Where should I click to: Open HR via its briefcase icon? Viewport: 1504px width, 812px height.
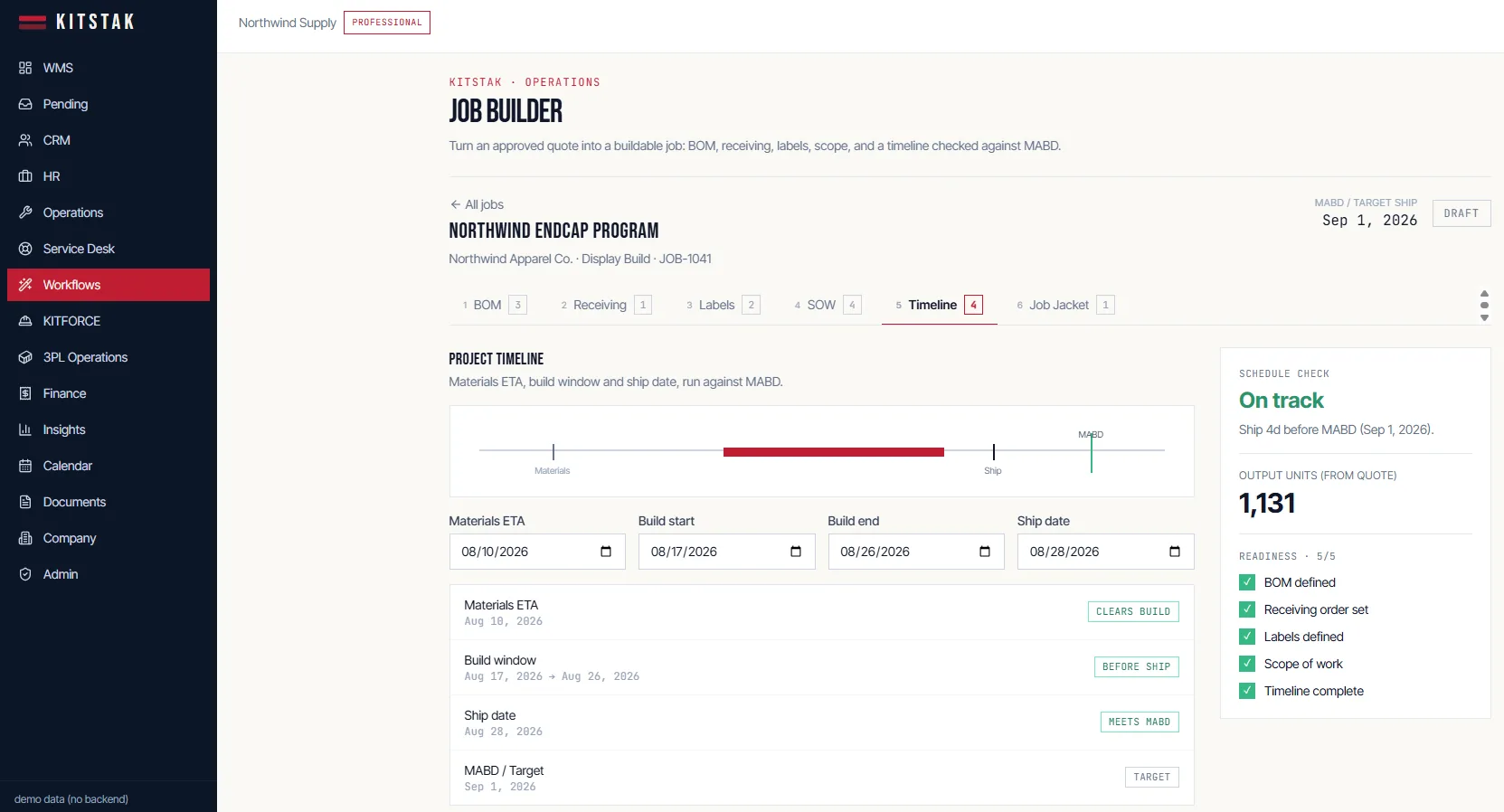point(25,176)
